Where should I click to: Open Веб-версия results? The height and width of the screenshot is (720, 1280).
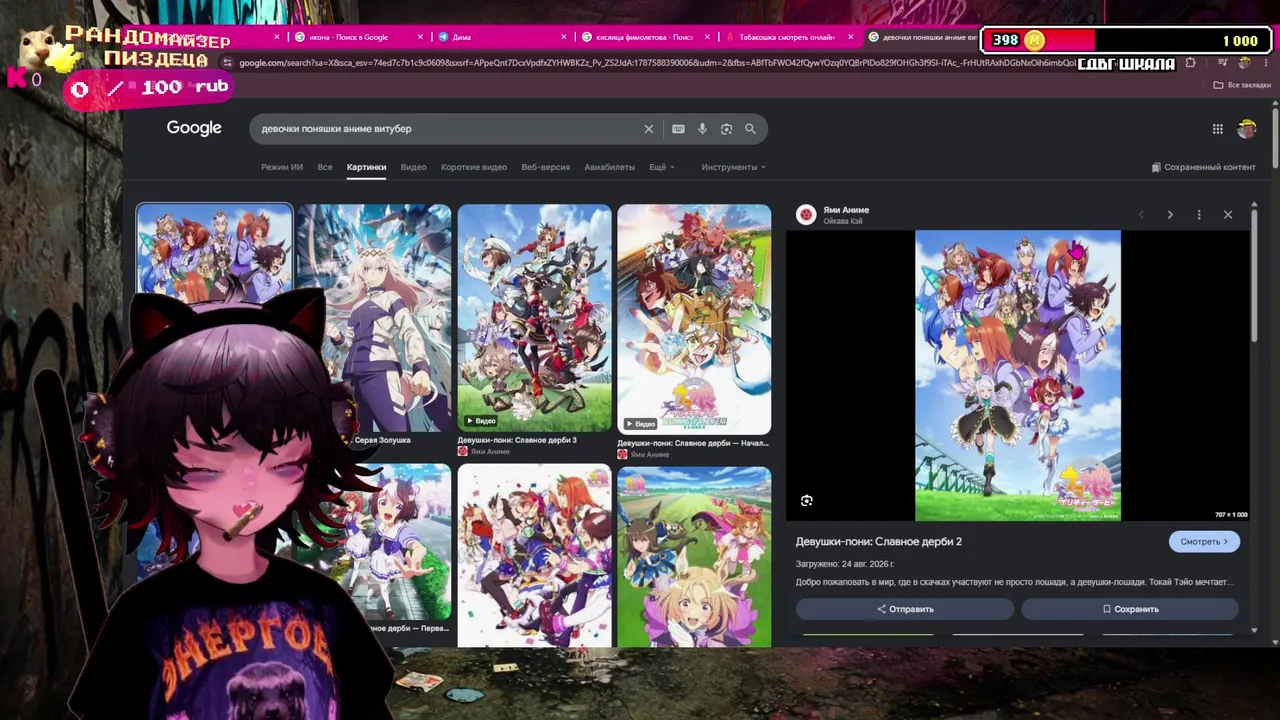click(545, 167)
